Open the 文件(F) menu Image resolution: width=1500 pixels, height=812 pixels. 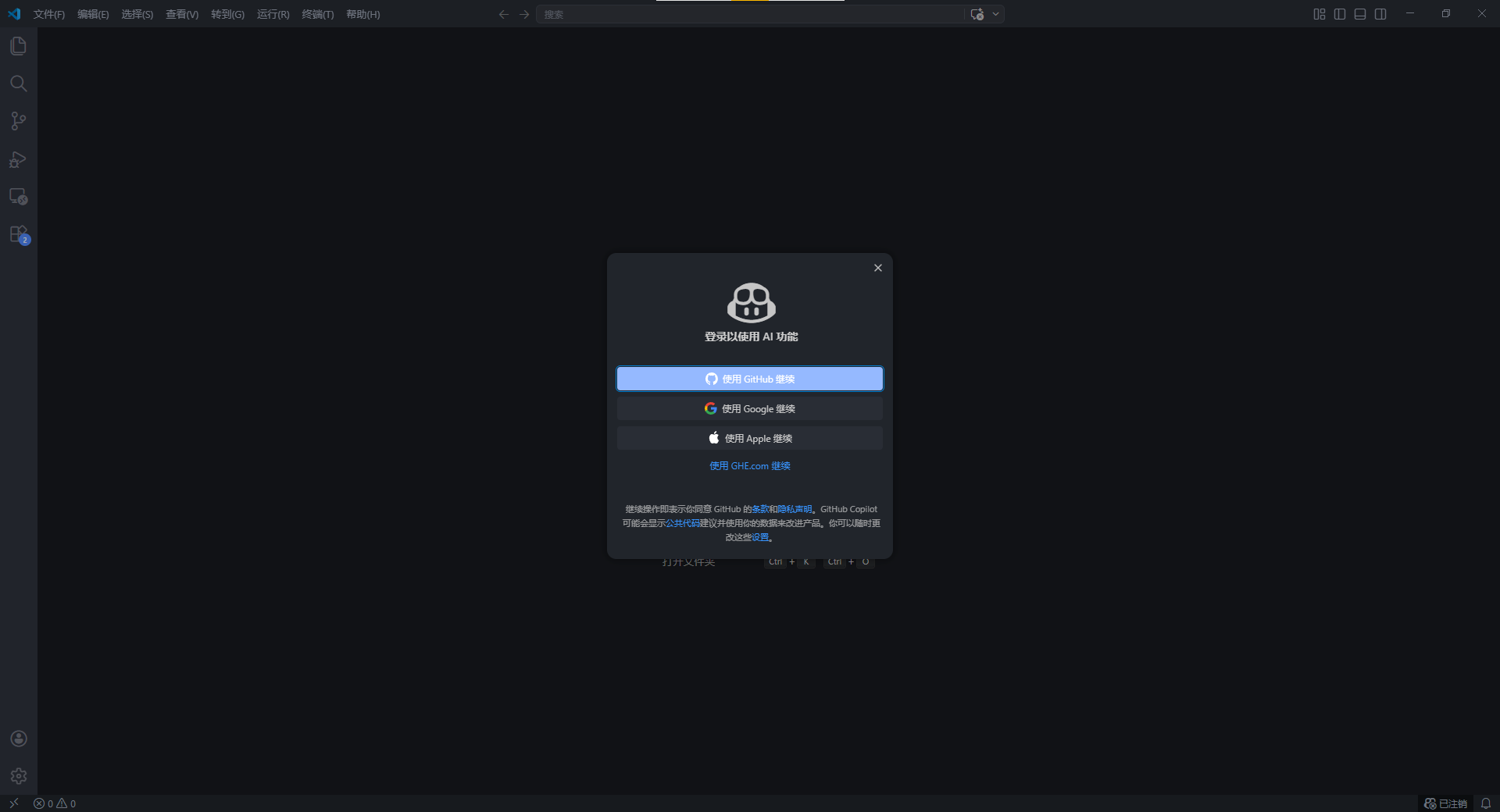tap(48, 14)
